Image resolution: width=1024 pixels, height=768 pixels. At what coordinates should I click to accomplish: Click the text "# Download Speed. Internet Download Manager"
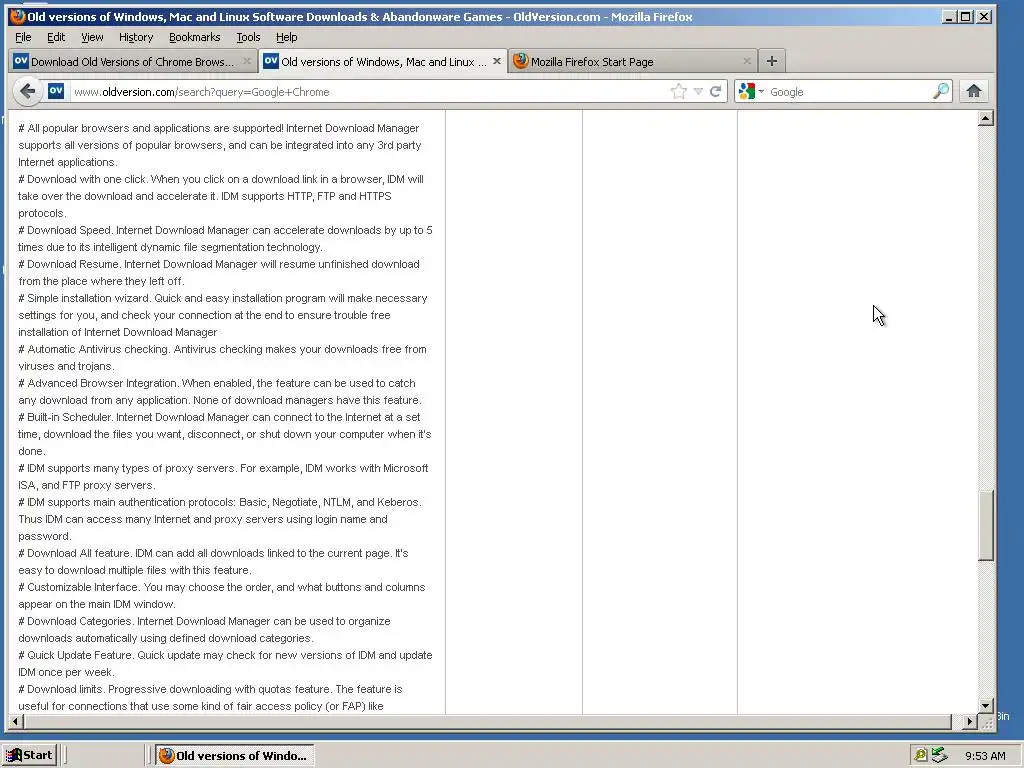tap(134, 230)
